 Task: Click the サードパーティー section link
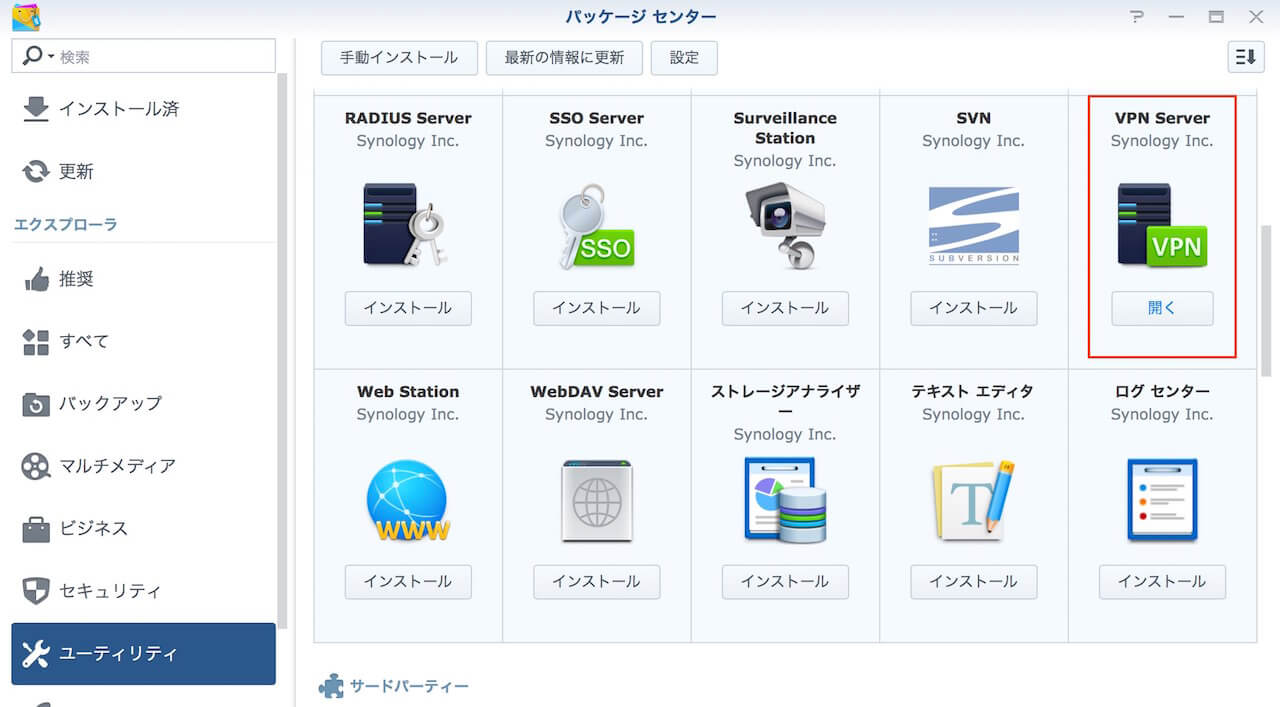tap(408, 686)
